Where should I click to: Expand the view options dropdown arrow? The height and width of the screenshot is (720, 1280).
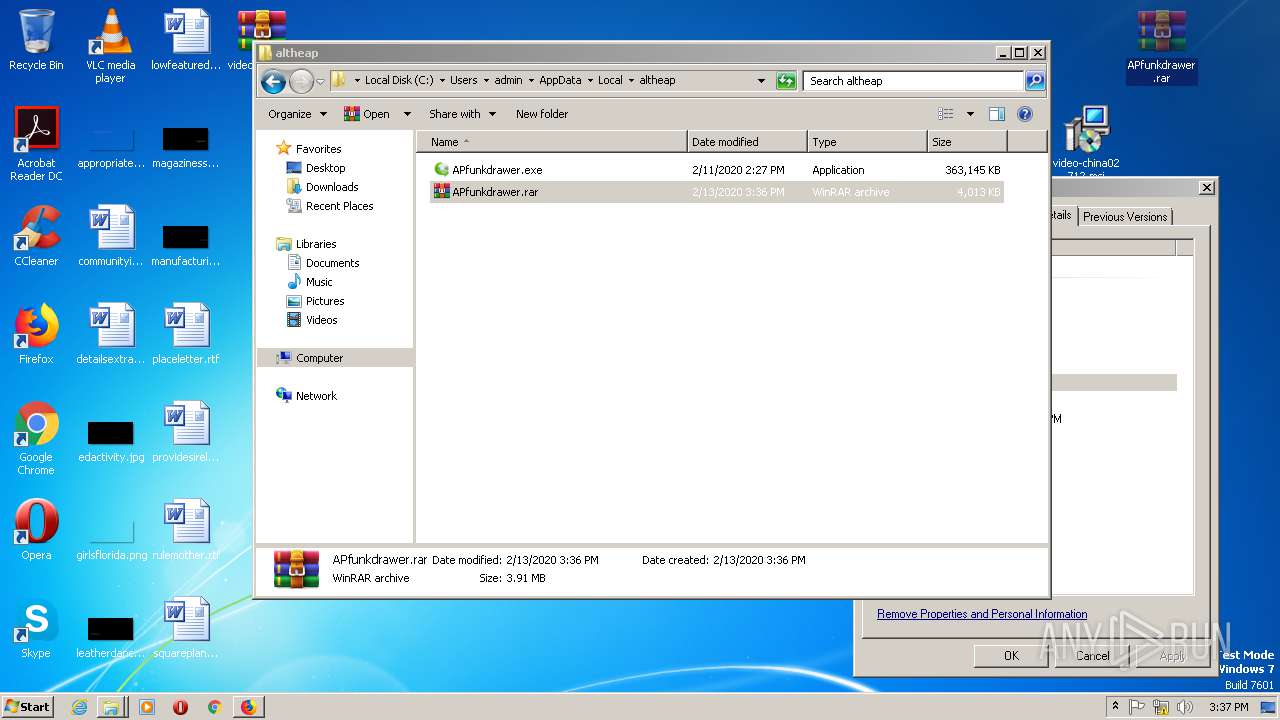pyautogui.click(x=970, y=114)
